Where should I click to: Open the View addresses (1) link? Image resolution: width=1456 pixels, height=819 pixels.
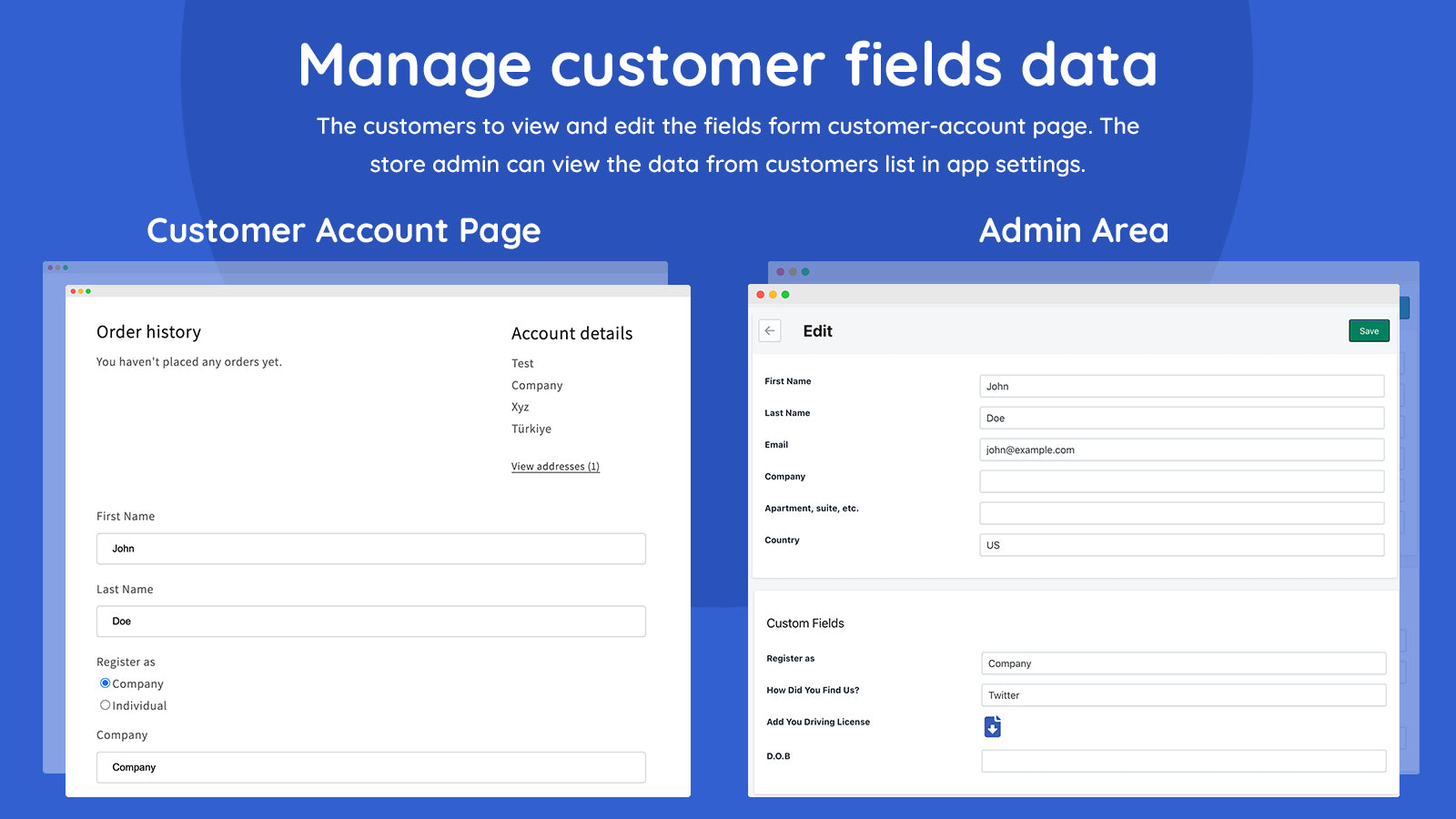click(x=555, y=467)
